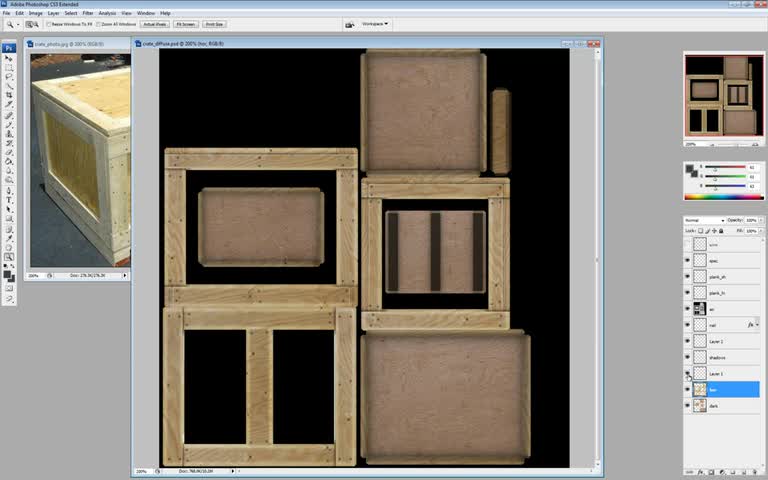
Task: Select the Pen tool
Action: point(9,190)
